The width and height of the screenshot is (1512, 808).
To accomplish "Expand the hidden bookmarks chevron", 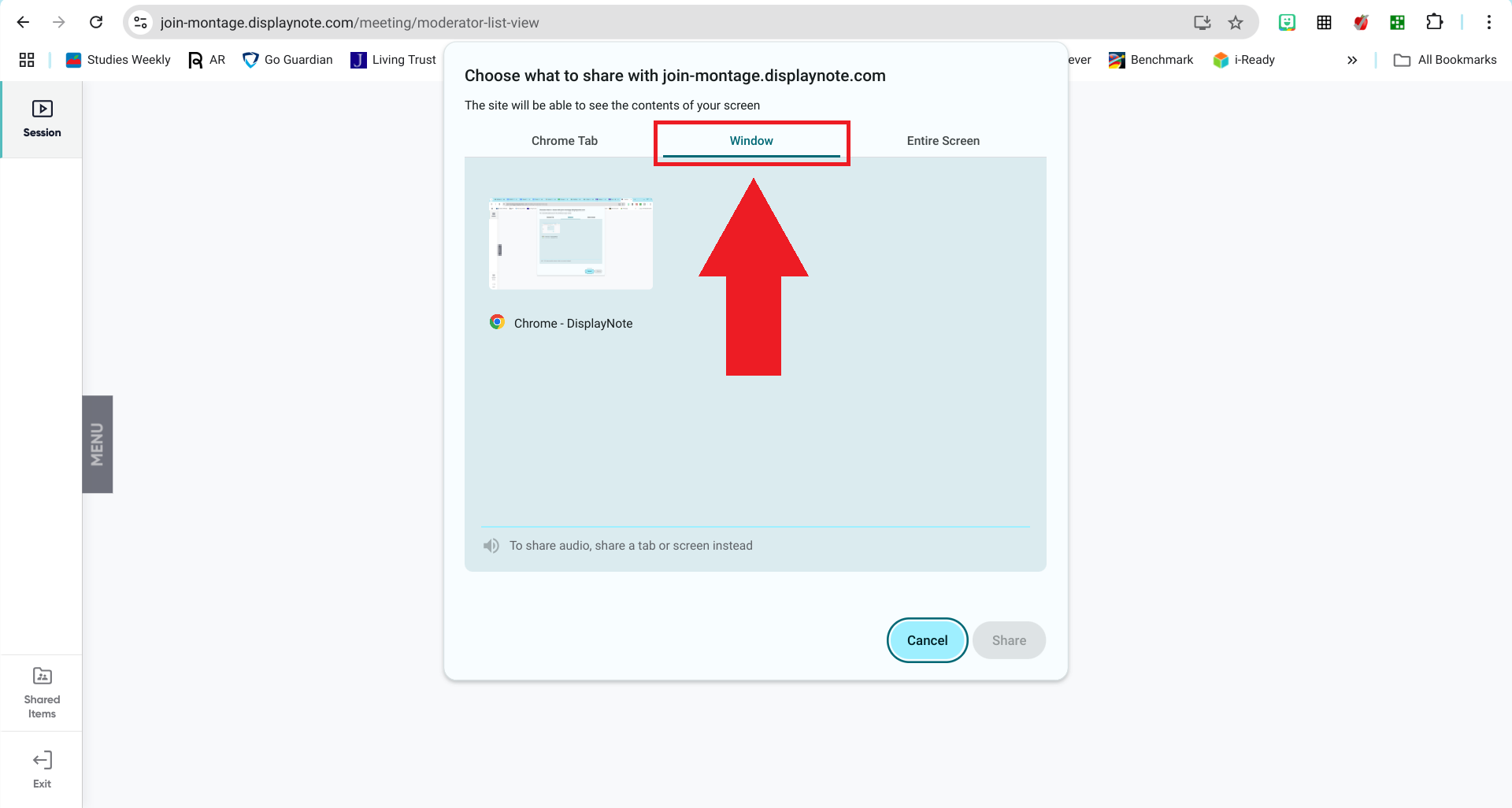I will [x=1352, y=60].
